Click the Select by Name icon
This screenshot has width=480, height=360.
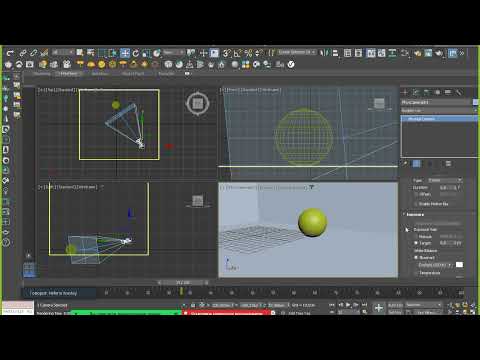tap(90, 53)
